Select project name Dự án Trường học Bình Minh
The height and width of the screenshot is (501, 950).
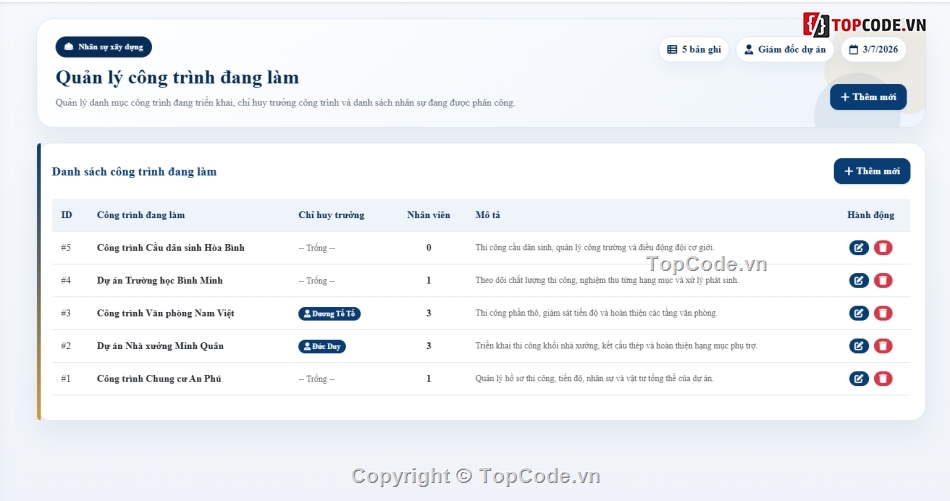160,280
